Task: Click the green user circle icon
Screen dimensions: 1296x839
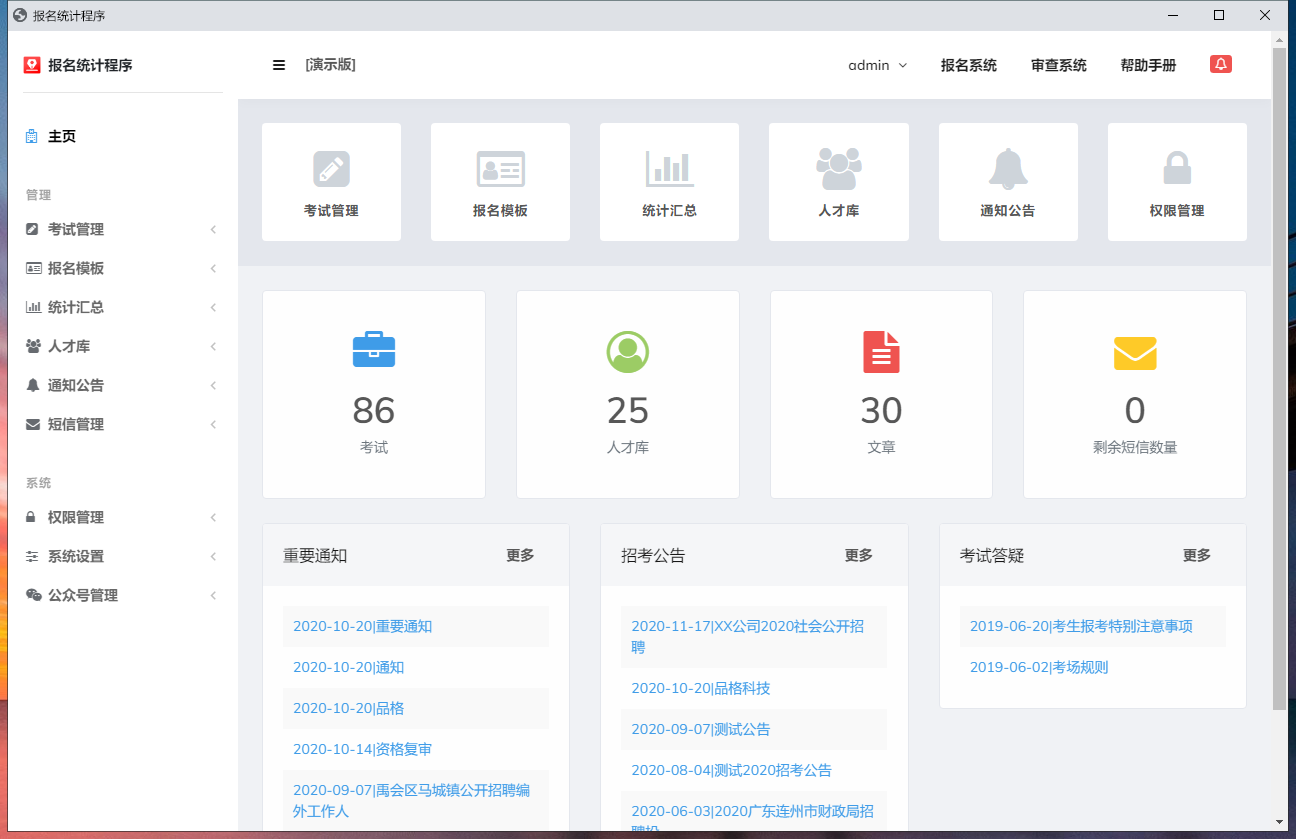Action: pos(628,352)
